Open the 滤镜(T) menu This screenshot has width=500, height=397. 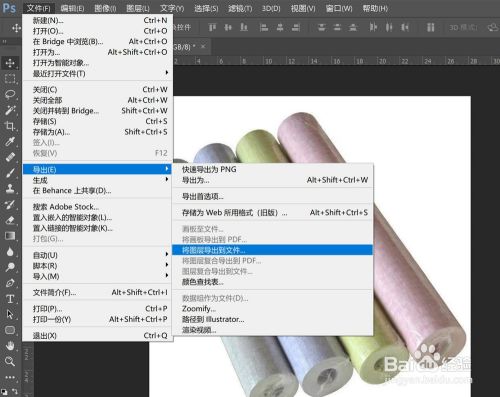240,8
